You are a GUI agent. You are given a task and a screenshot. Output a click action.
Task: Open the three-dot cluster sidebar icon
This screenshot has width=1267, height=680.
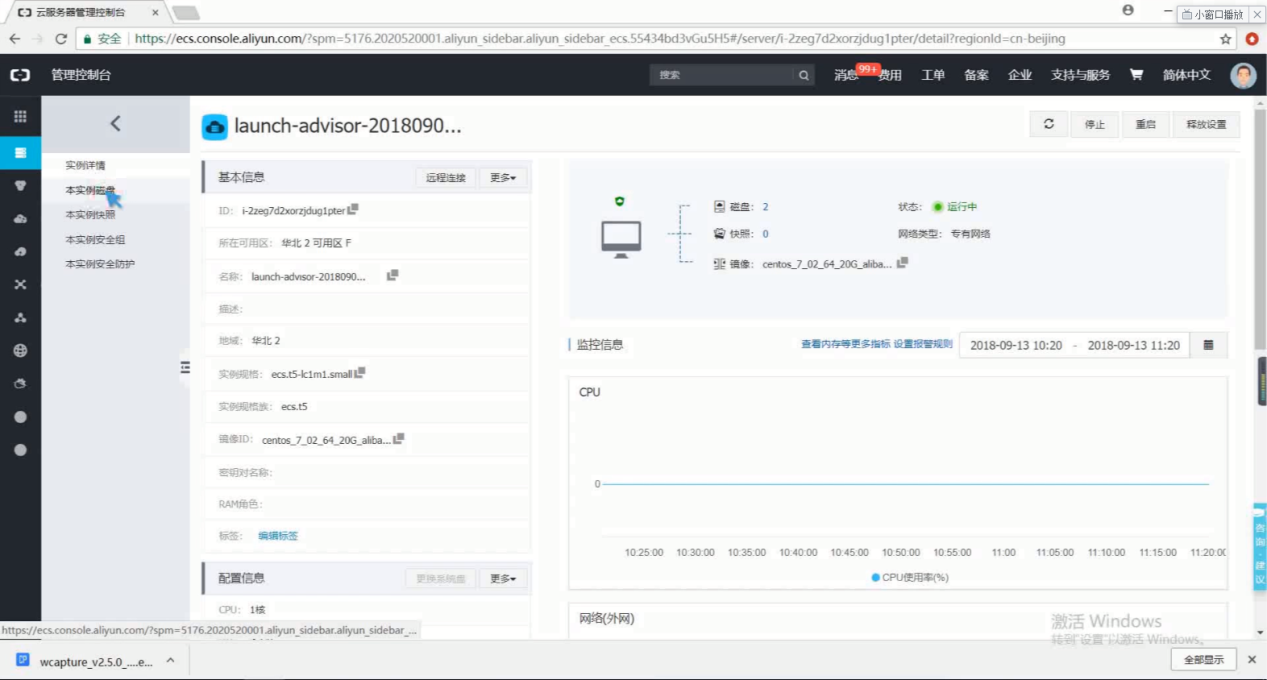(x=20, y=318)
